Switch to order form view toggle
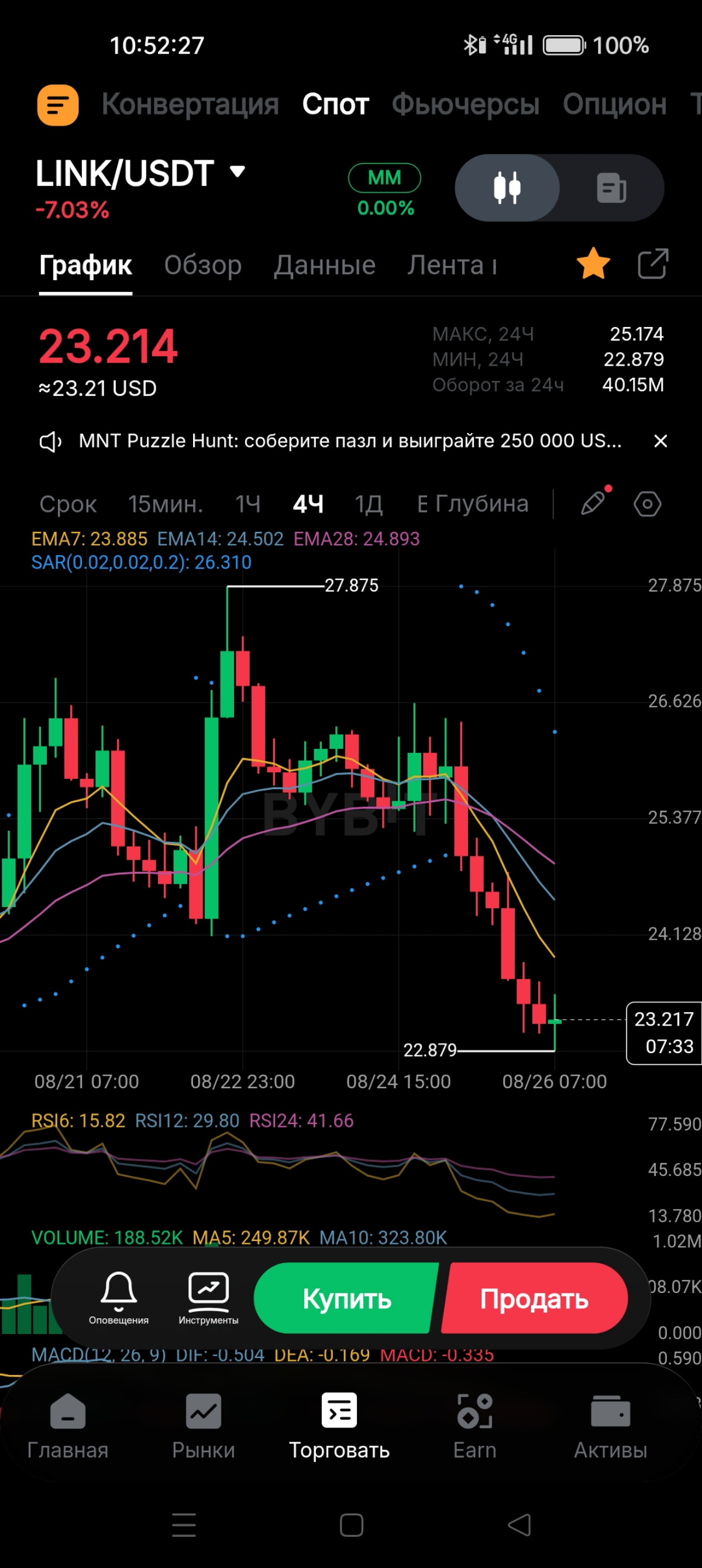The width and height of the screenshot is (702, 1568). click(x=611, y=187)
